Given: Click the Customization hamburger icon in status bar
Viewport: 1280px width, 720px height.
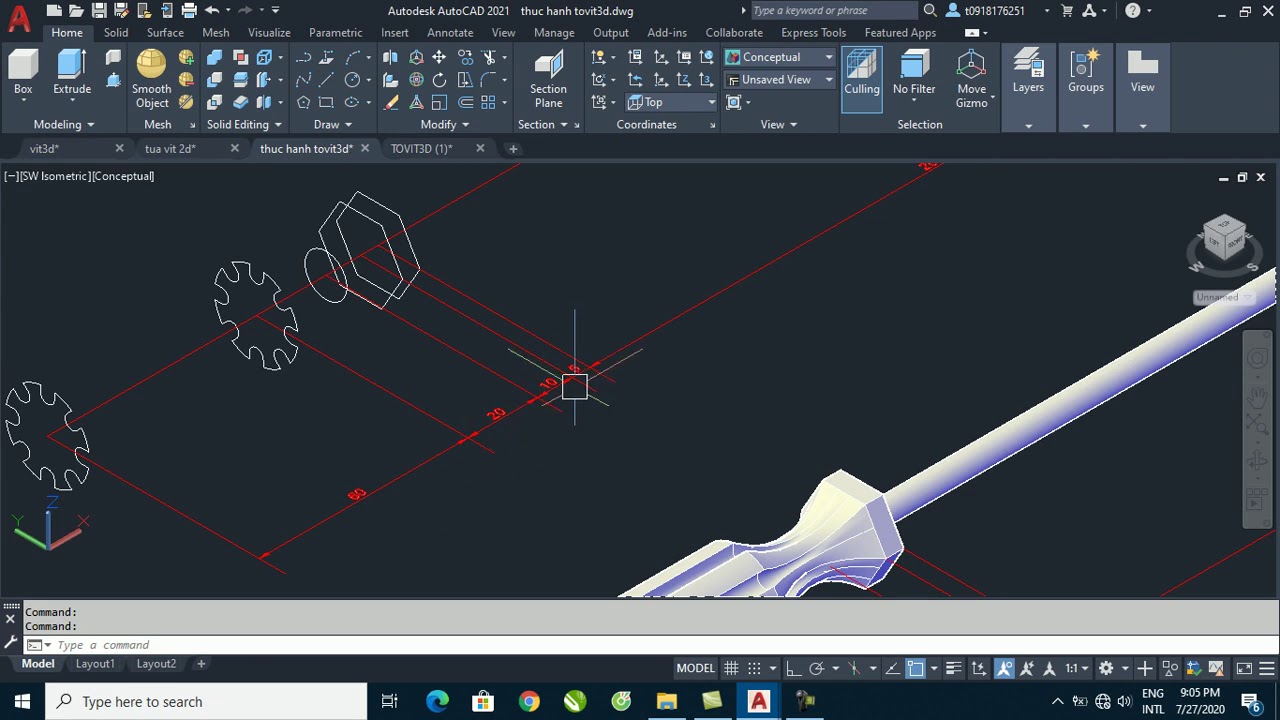Looking at the screenshot, I should click(x=1266, y=668).
